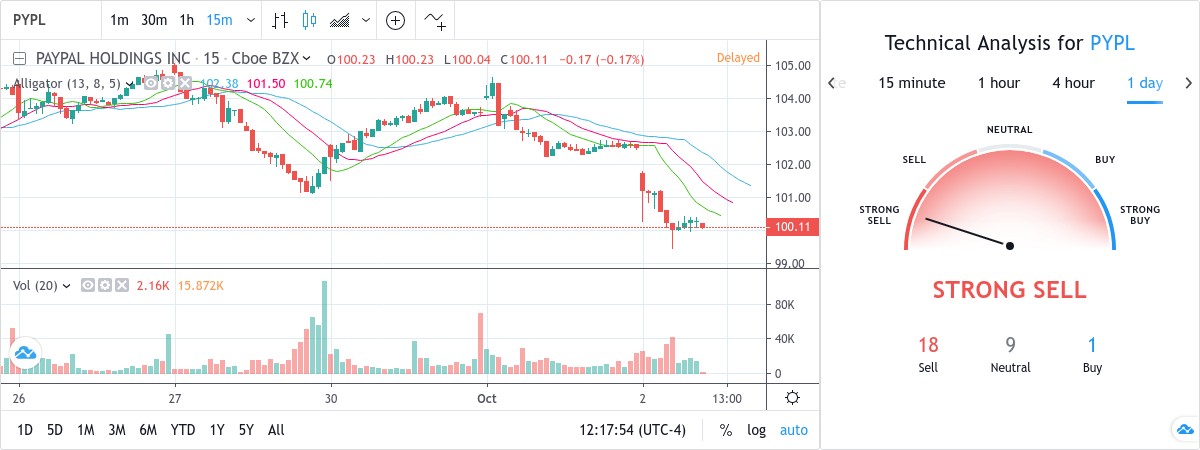Set chart interval to 30m
This screenshot has height=450, width=1200.
[x=154, y=20]
